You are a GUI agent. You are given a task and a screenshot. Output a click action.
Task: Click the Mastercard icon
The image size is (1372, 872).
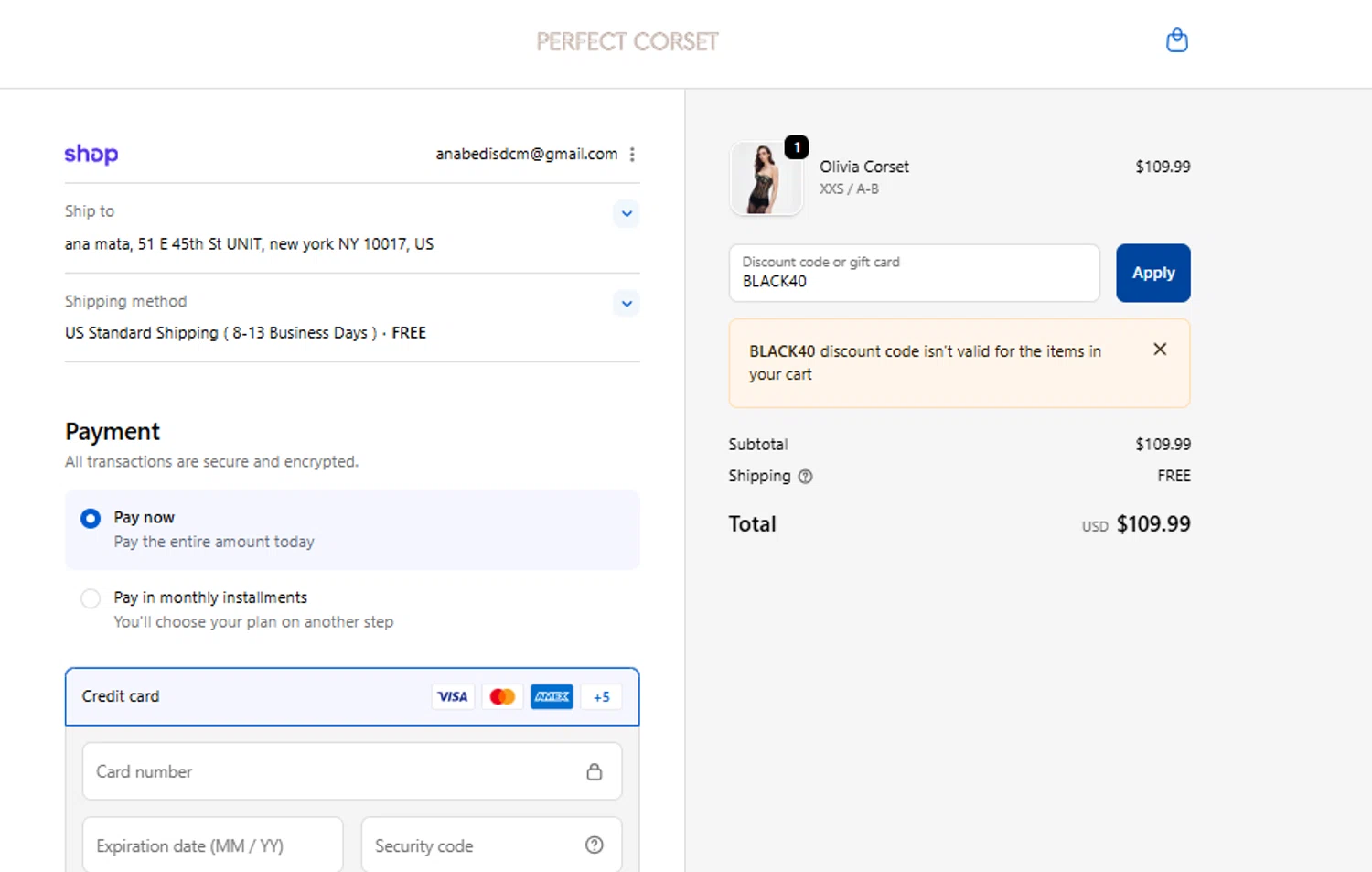pos(502,697)
